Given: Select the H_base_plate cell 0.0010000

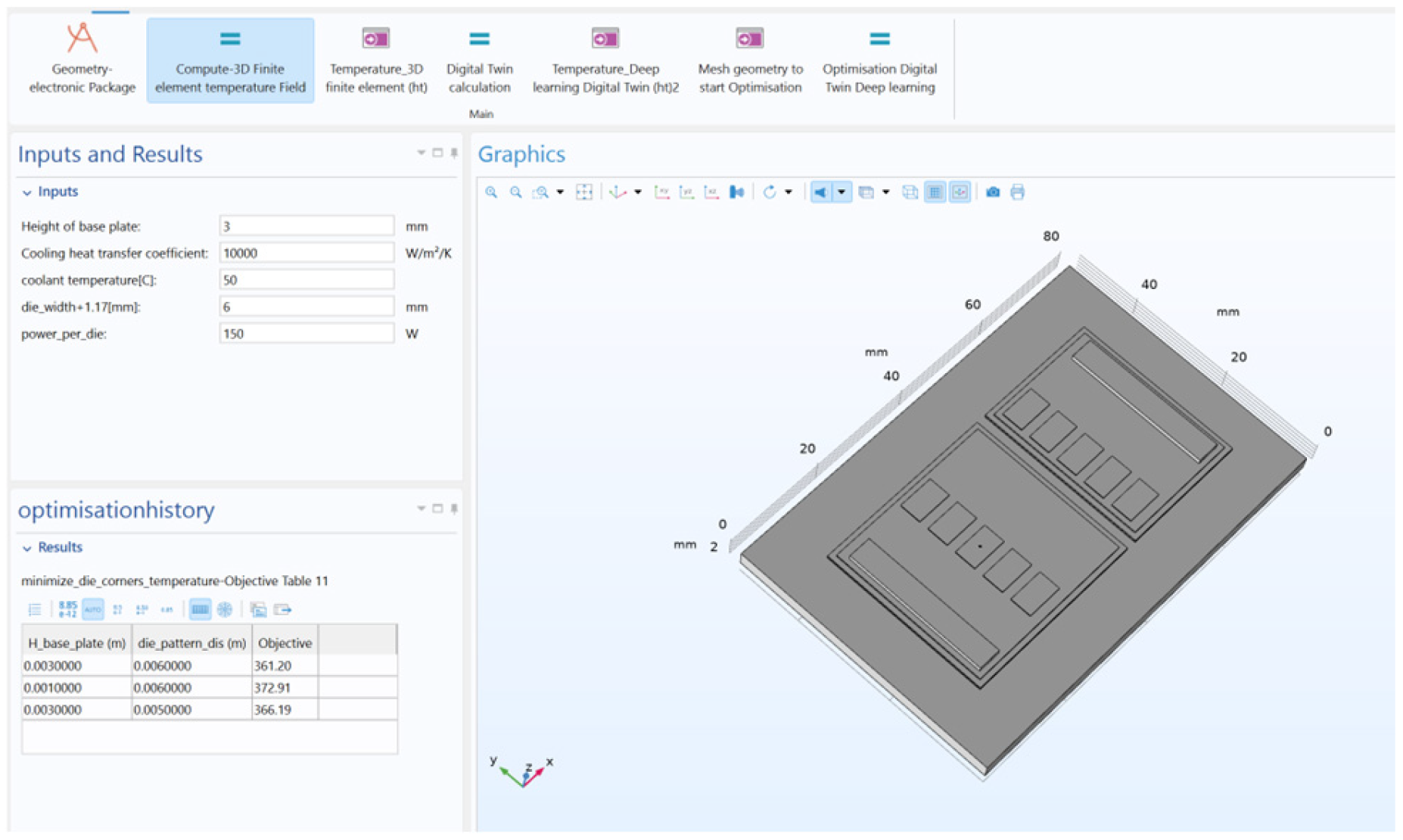Looking at the screenshot, I should click(76, 688).
